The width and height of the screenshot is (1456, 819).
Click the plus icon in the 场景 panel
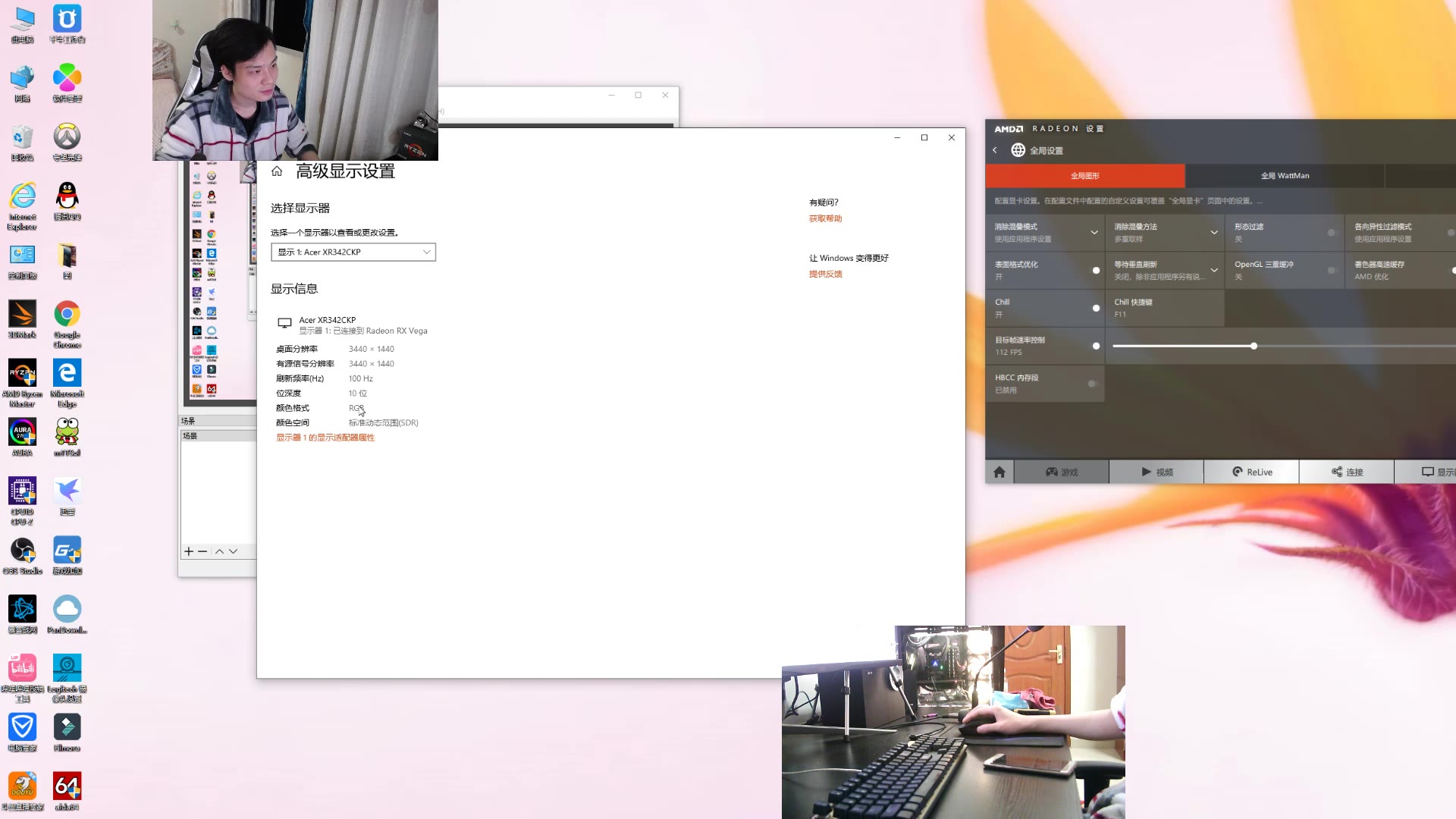pos(189,551)
